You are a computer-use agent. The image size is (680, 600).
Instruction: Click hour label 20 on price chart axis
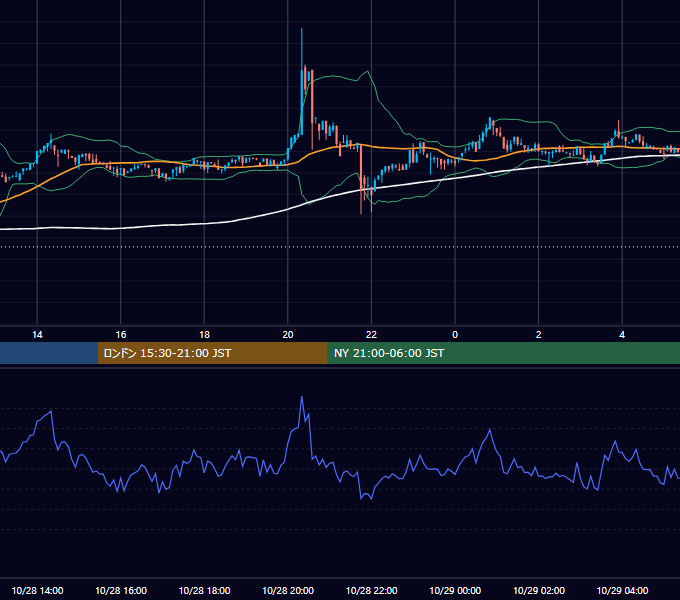[288, 335]
